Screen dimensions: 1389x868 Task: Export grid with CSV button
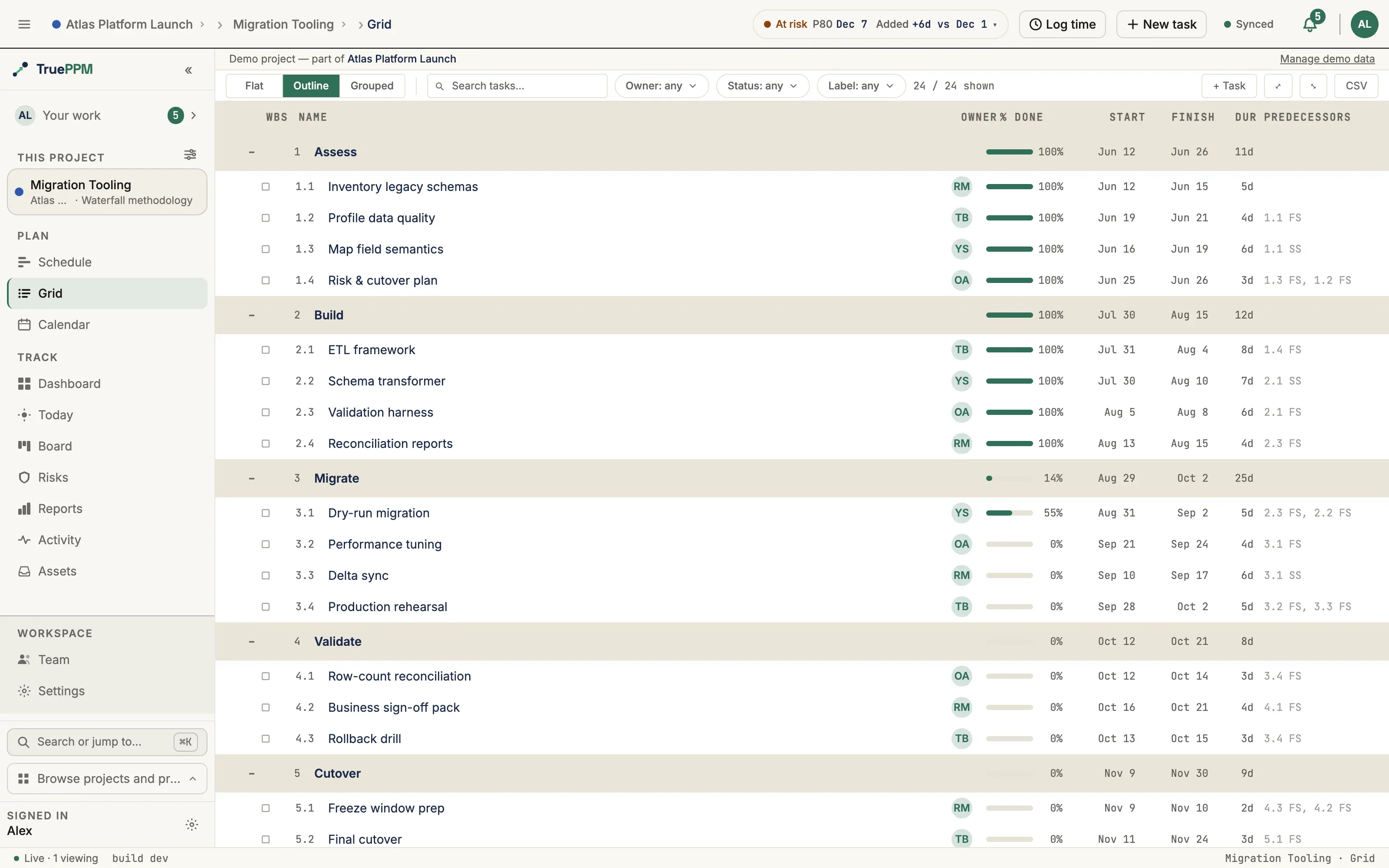click(1356, 85)
